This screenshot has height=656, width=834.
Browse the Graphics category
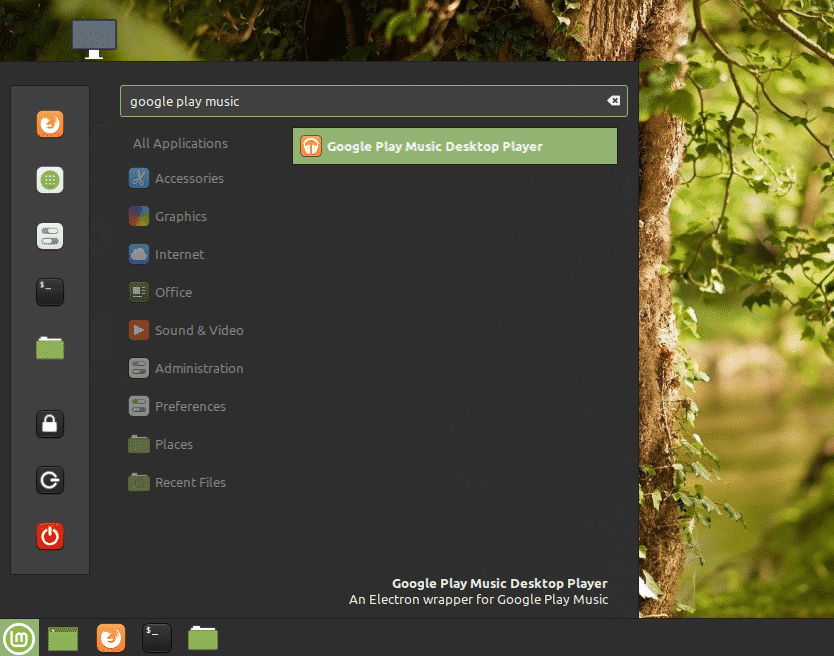(180, 217)
